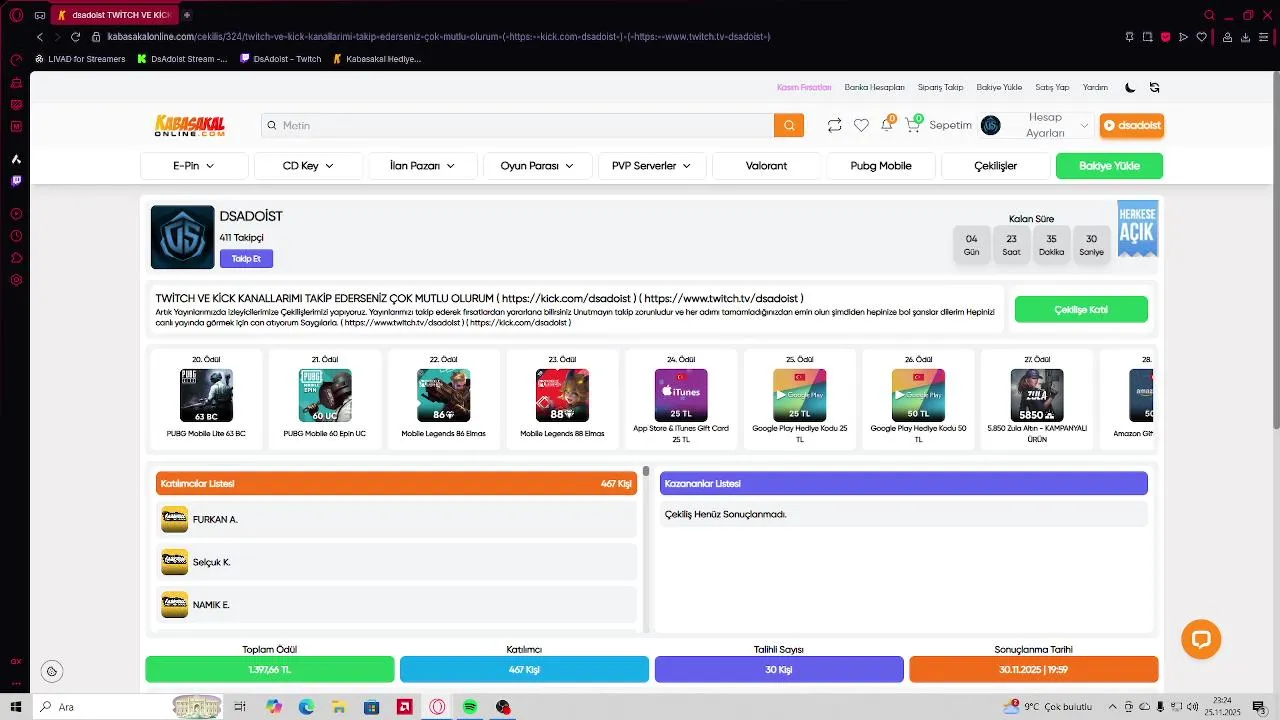Expand the İlan Pazarı dropdown

[x=422, y=166]
